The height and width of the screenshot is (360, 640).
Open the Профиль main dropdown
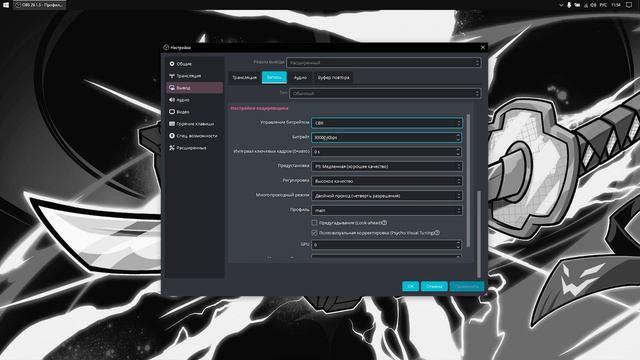(387, 210)
